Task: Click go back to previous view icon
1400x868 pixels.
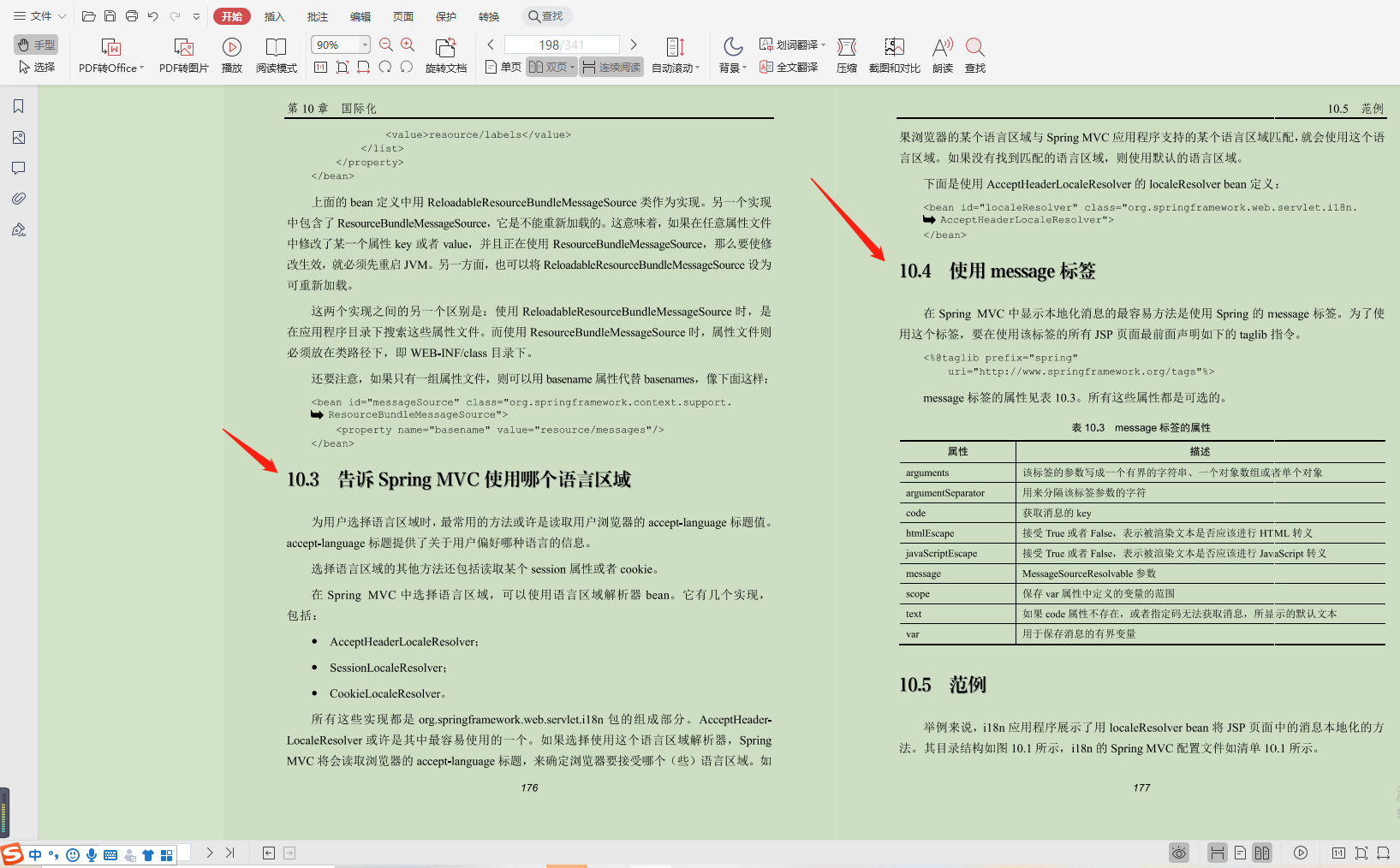Action: coord(269,853)
